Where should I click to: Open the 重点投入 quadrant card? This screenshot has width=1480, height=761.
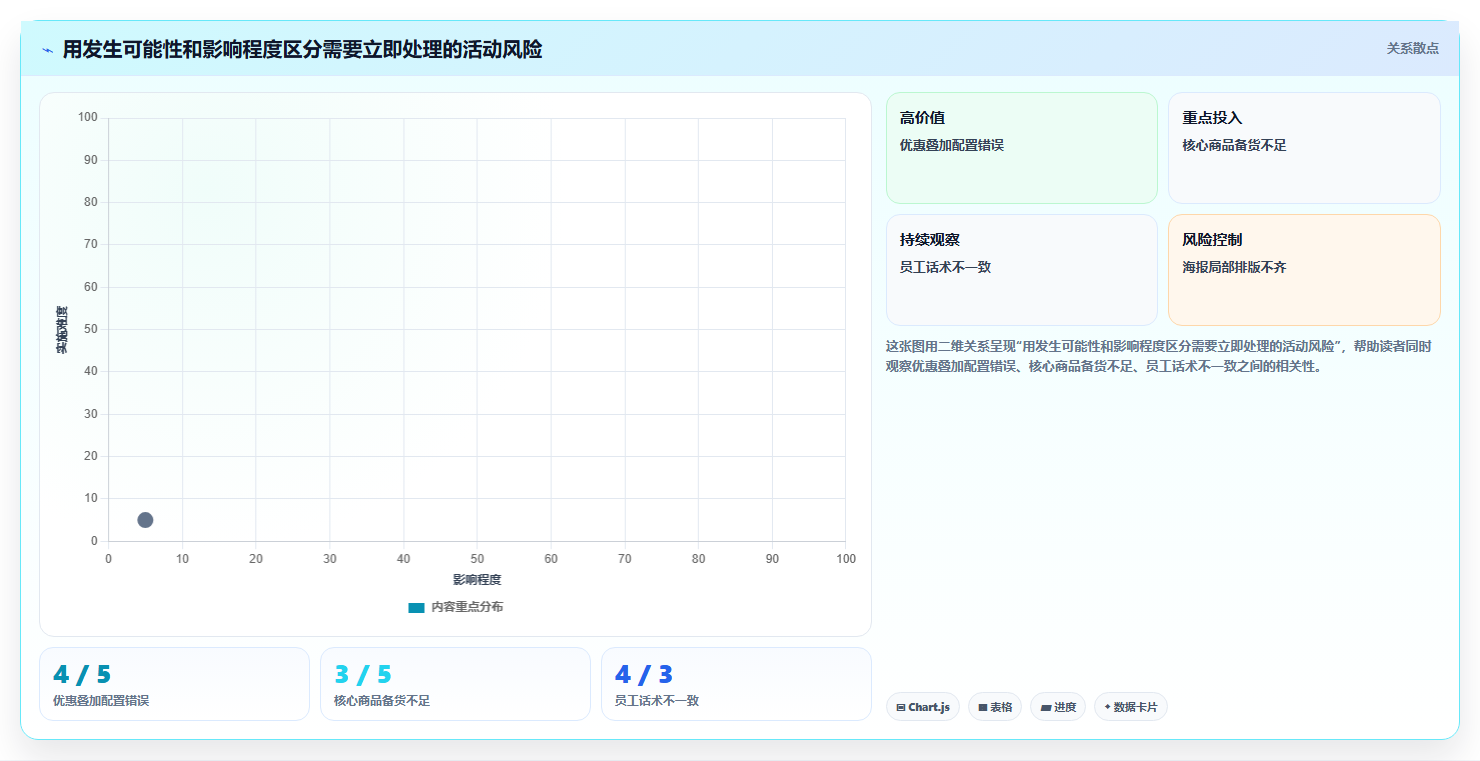coord(1304,148)
